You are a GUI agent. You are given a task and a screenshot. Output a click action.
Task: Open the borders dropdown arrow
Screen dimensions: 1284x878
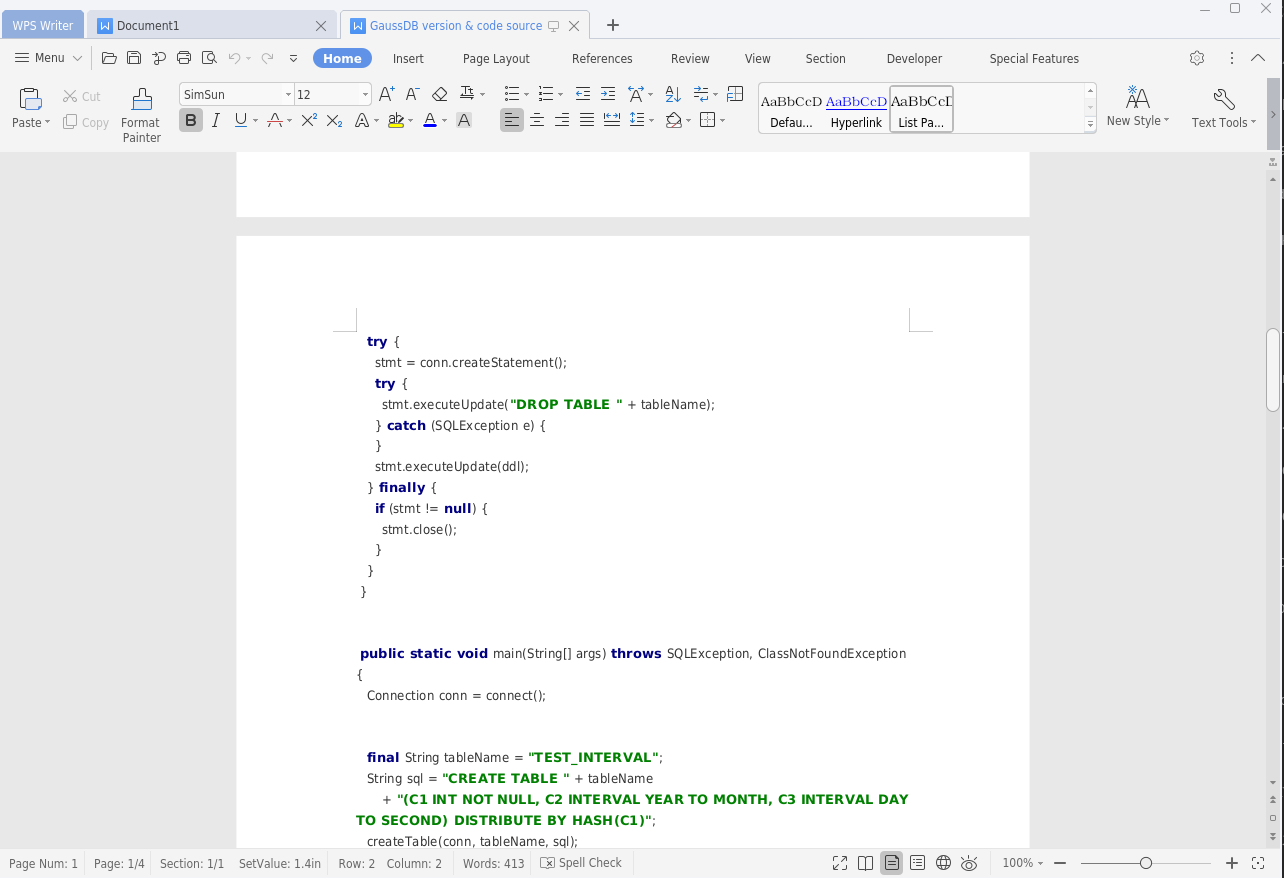722,121
